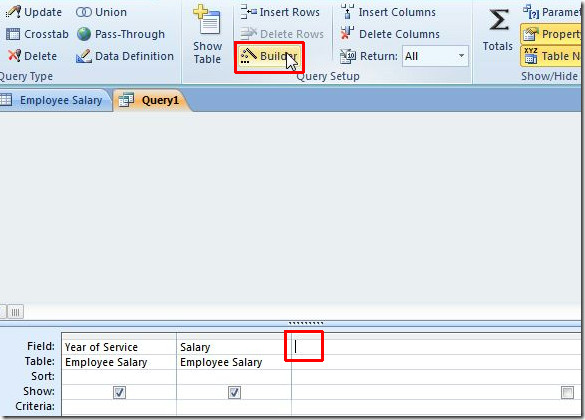Uncheck Show for the Salary column
Viewport: 585px width, 420px height.
[x=234, y=392]
